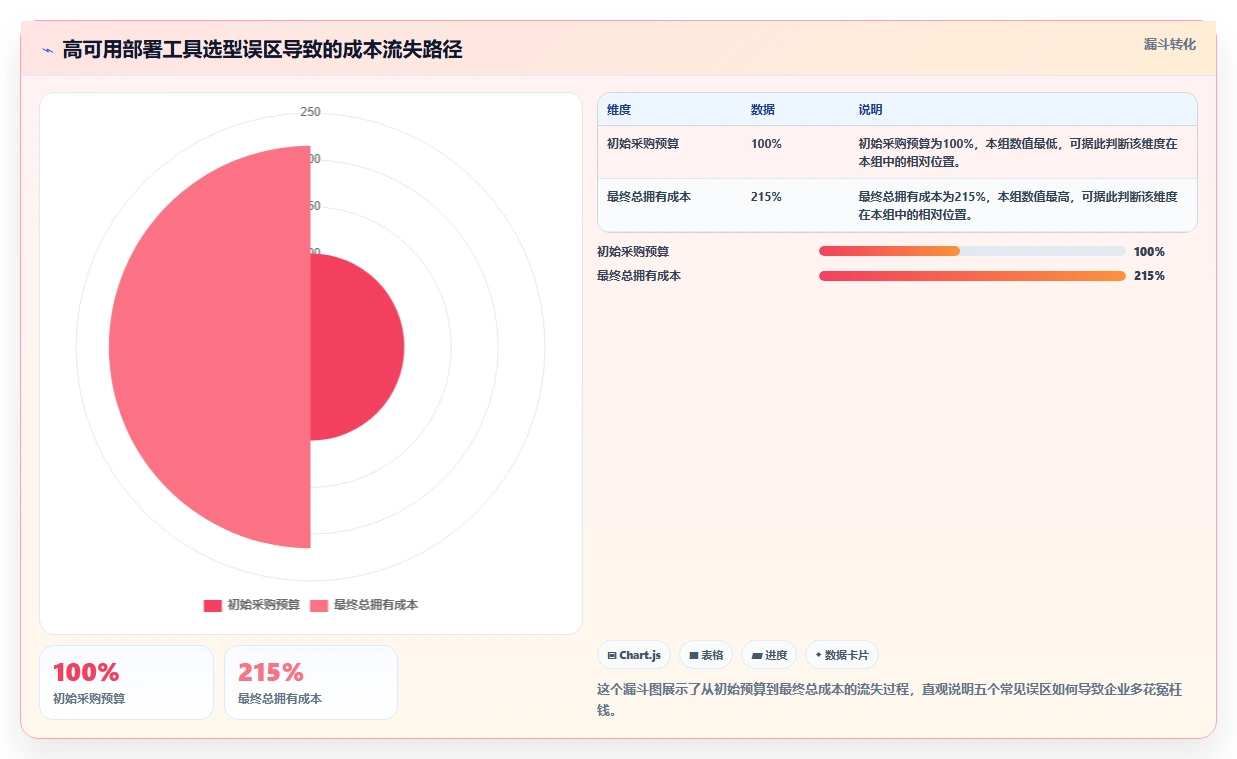Open the 215% 最终总拥有成本 data card

[x=311, y=682]
